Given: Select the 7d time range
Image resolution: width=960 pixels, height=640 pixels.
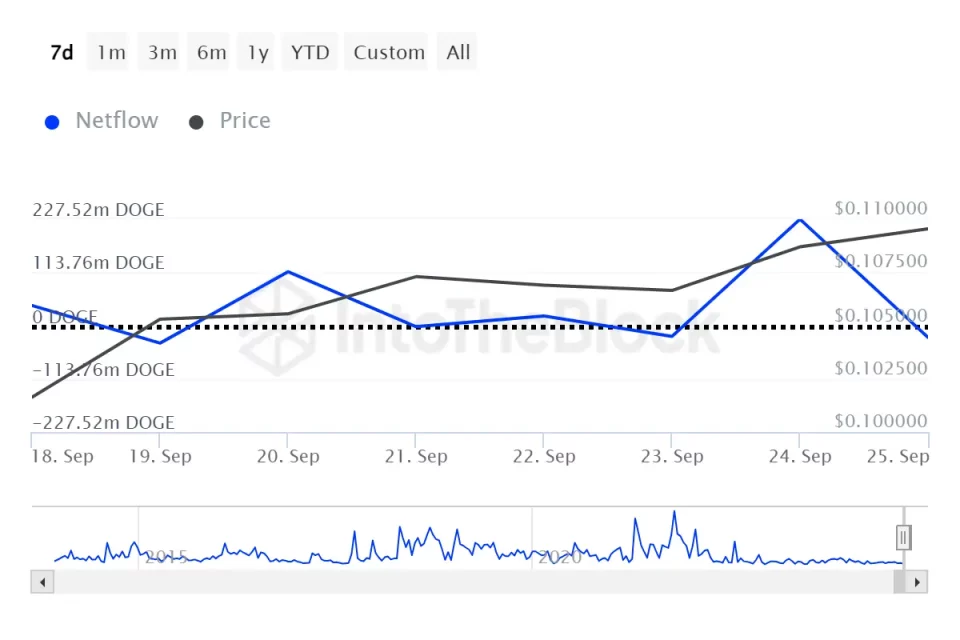Looking at the screenshot, I should point(62,53).
